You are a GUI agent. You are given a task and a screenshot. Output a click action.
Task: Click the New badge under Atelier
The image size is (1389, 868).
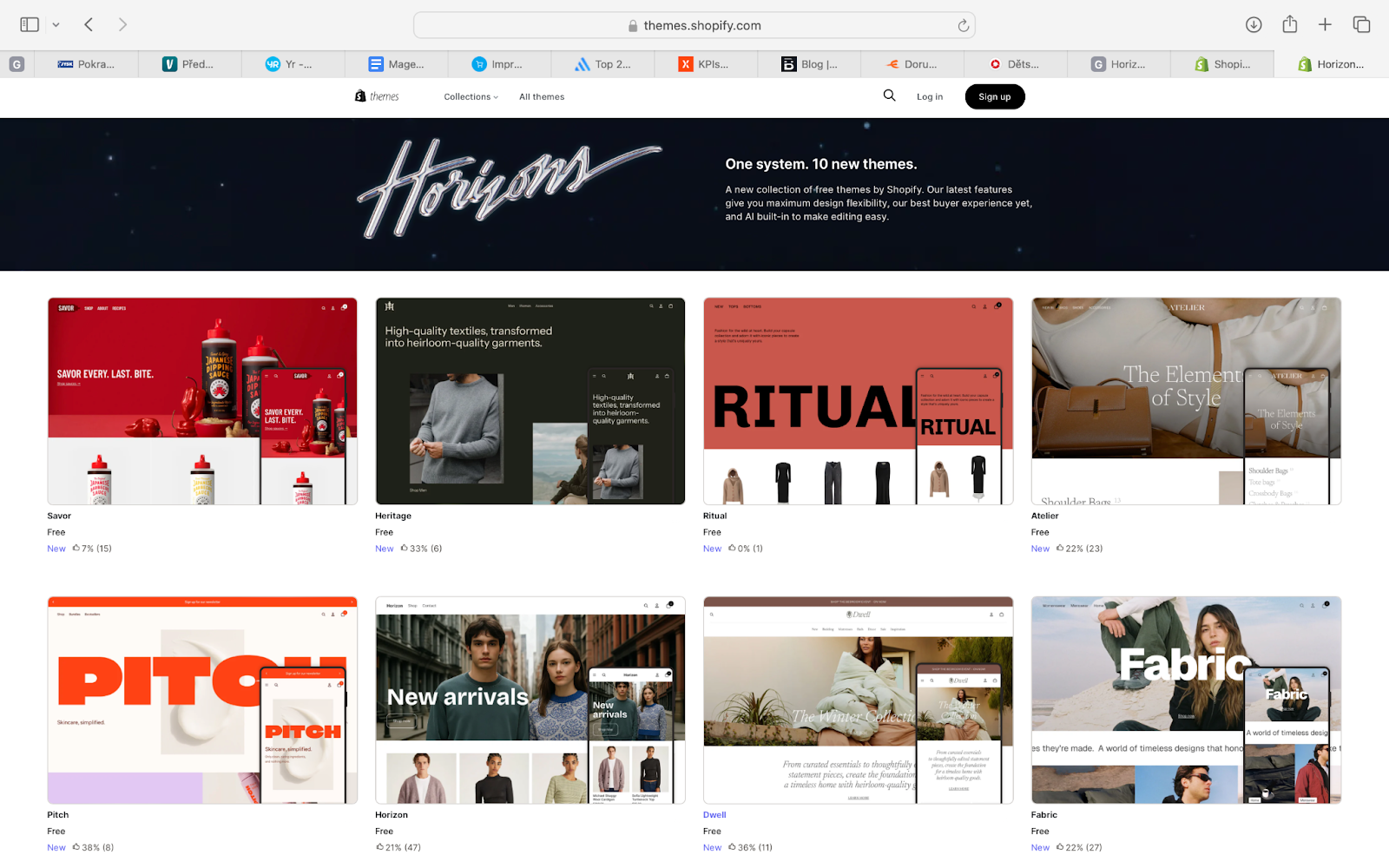1041,549
